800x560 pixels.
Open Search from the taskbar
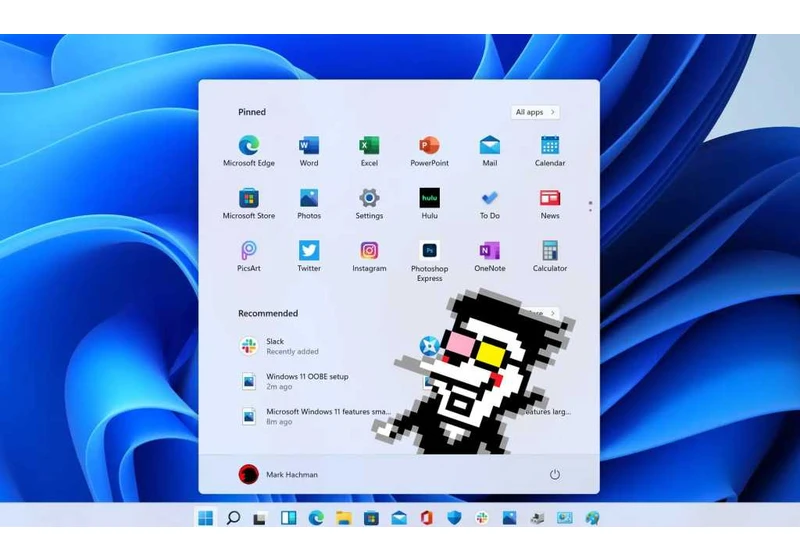[233, 518]
